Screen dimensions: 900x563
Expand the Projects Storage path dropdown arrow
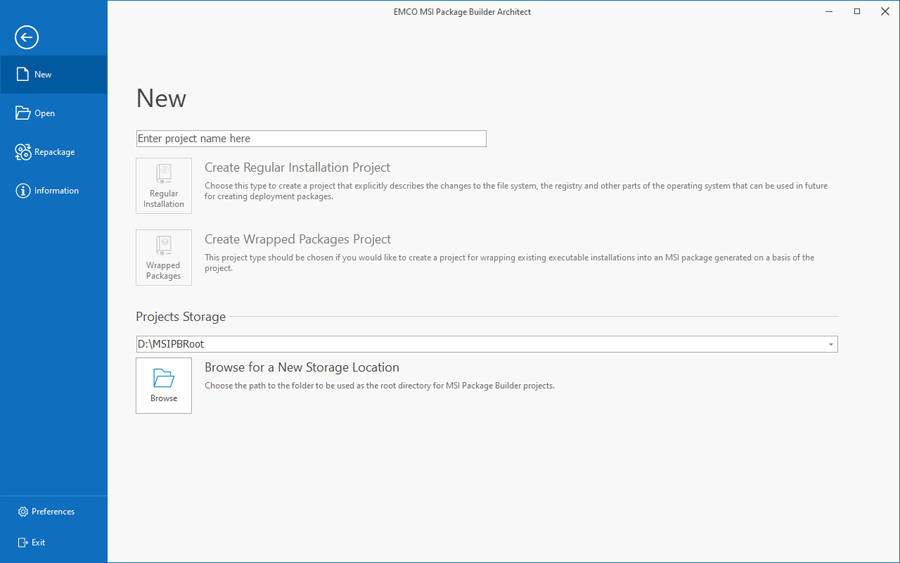pyautogui.click(x=831, y=344)
